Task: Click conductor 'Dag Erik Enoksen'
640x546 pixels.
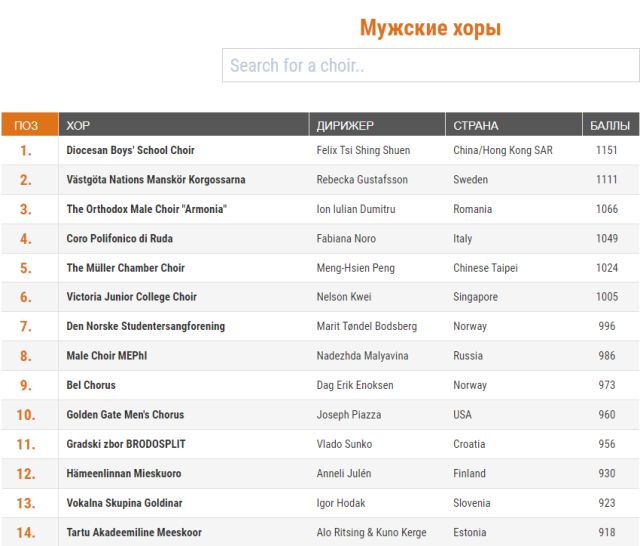Action: pos(355,385)
